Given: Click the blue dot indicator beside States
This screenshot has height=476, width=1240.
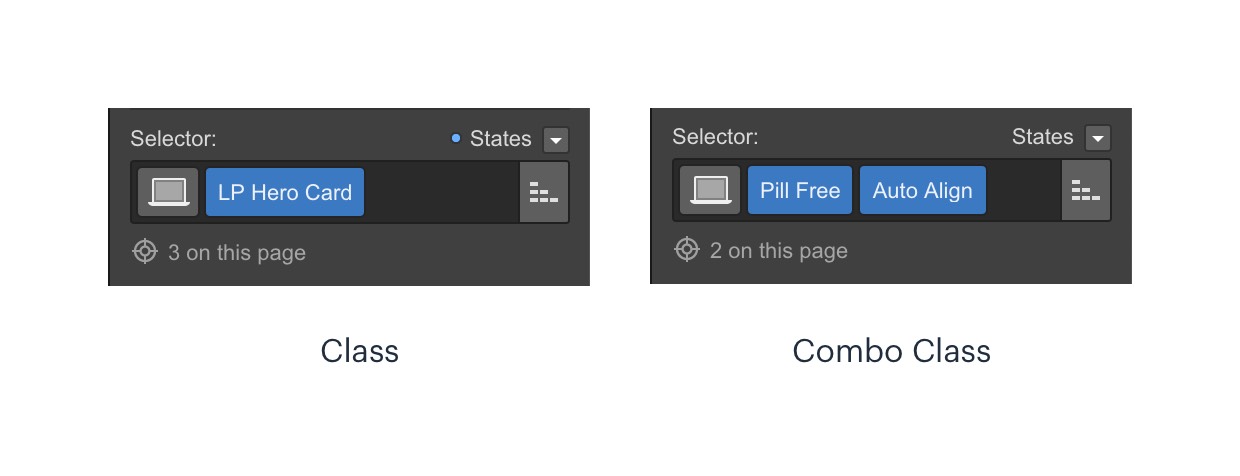Looking at the screenshot, I should click(456, 138).
